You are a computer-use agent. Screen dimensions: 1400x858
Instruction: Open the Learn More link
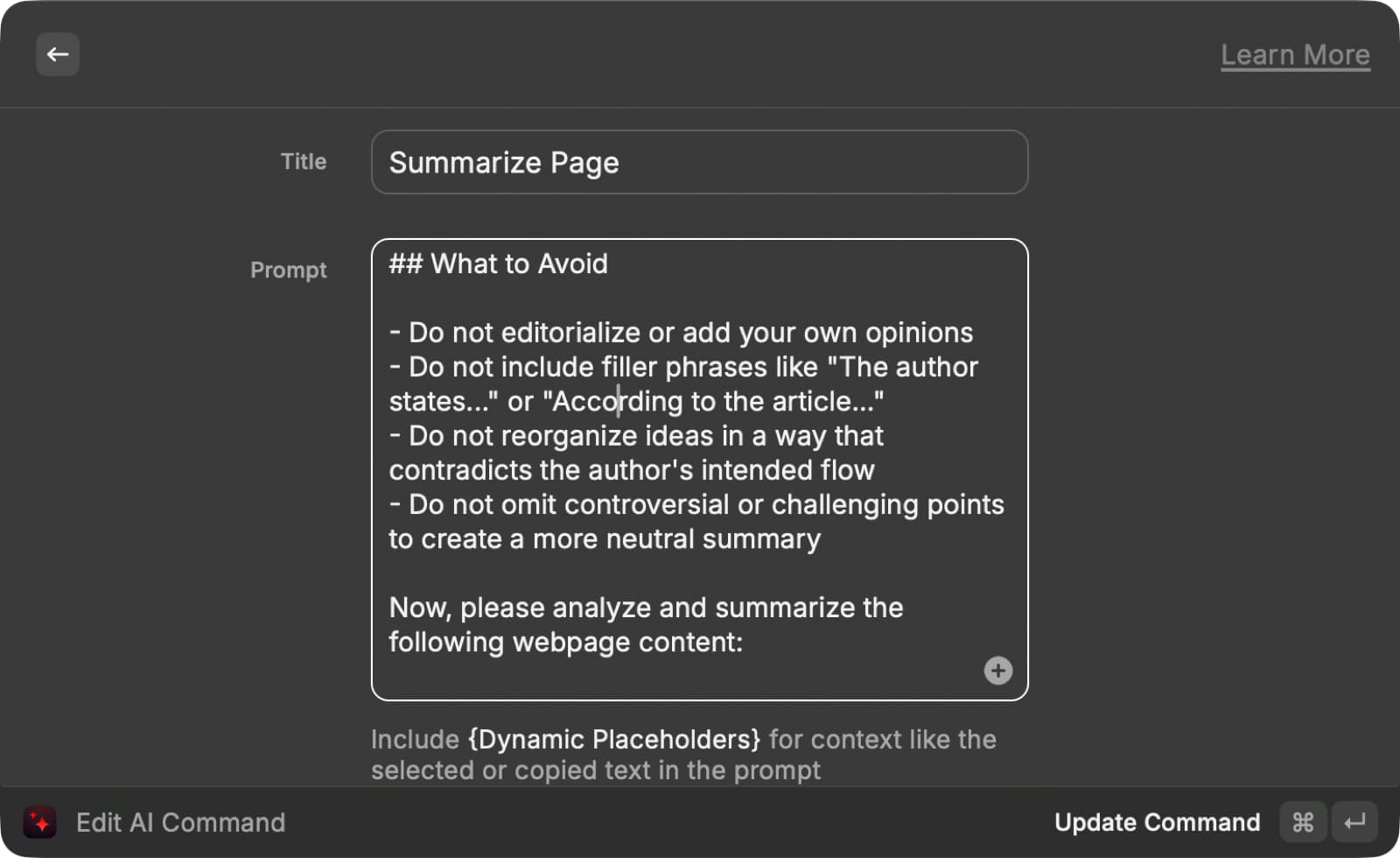coord(1295,55)
